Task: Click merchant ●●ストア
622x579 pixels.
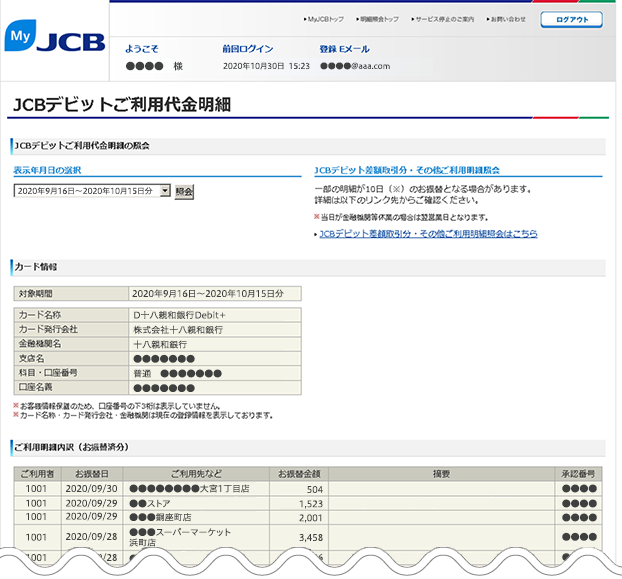Action: (x=150, y=503)
